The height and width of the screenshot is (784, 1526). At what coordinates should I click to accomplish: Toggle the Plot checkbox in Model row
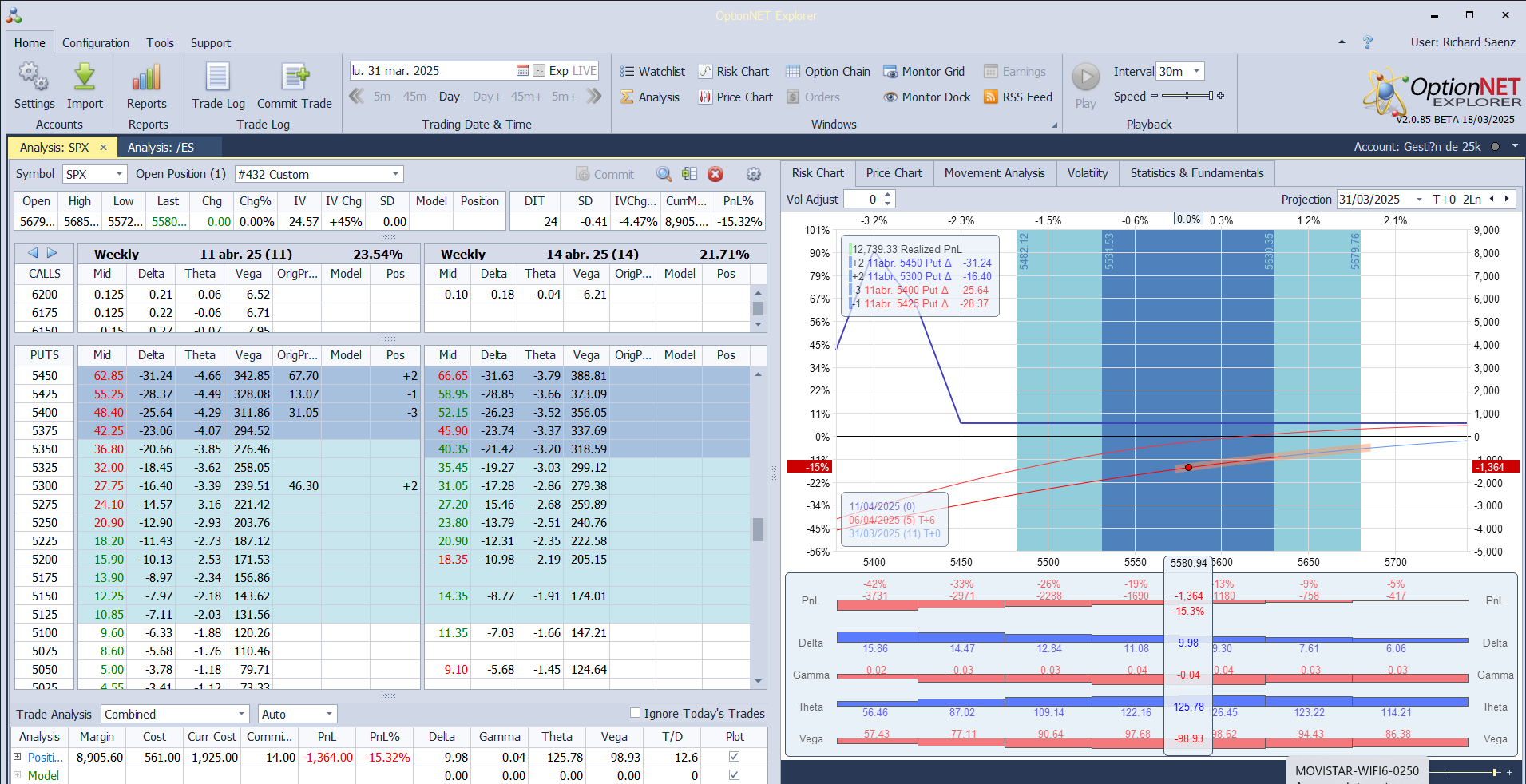(x=734, y=774)
